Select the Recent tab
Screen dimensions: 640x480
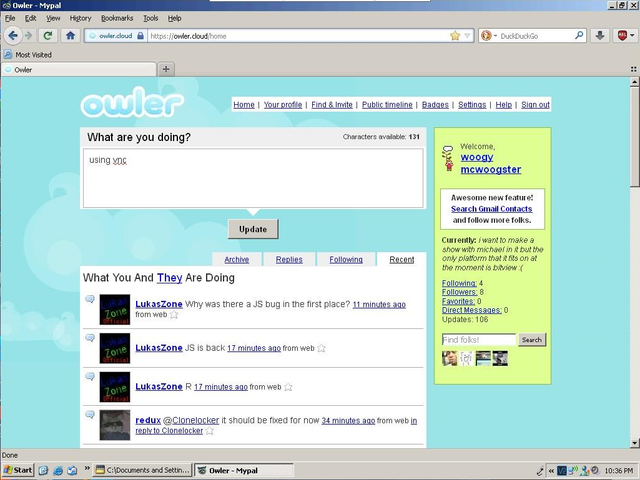coord(402,260)
